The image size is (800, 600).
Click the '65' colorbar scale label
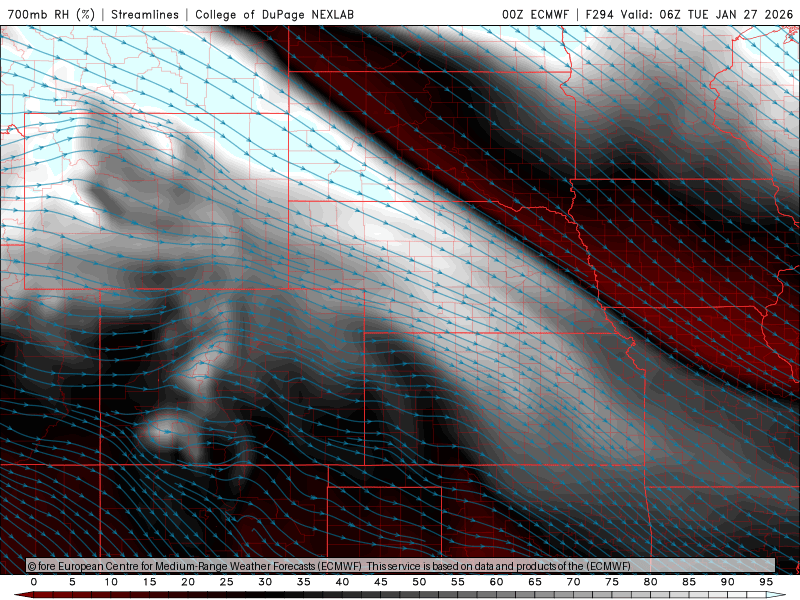click(x=535, y=582)
